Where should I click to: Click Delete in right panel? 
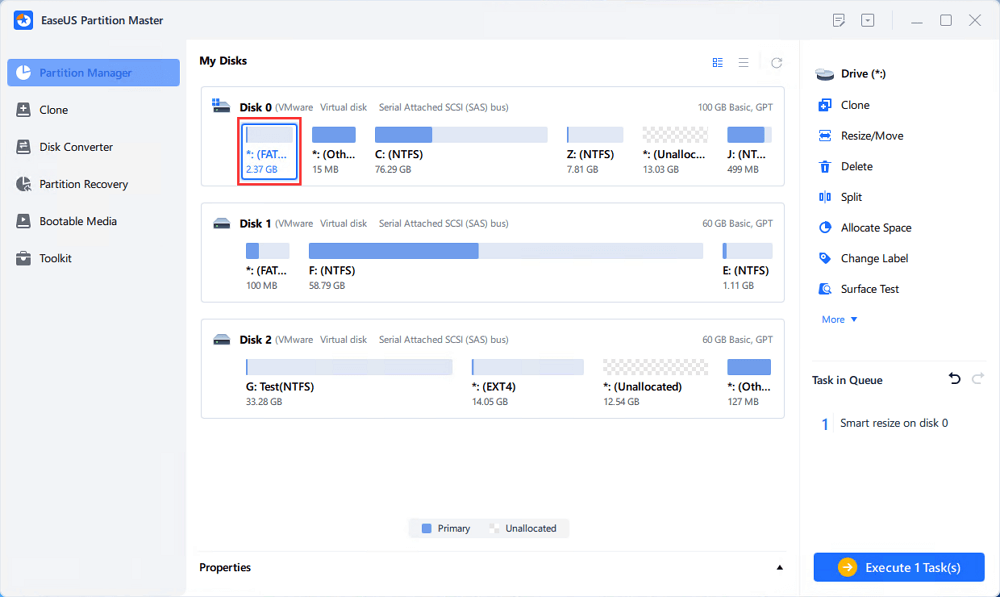pyautogui.click(x=857, y=166)
